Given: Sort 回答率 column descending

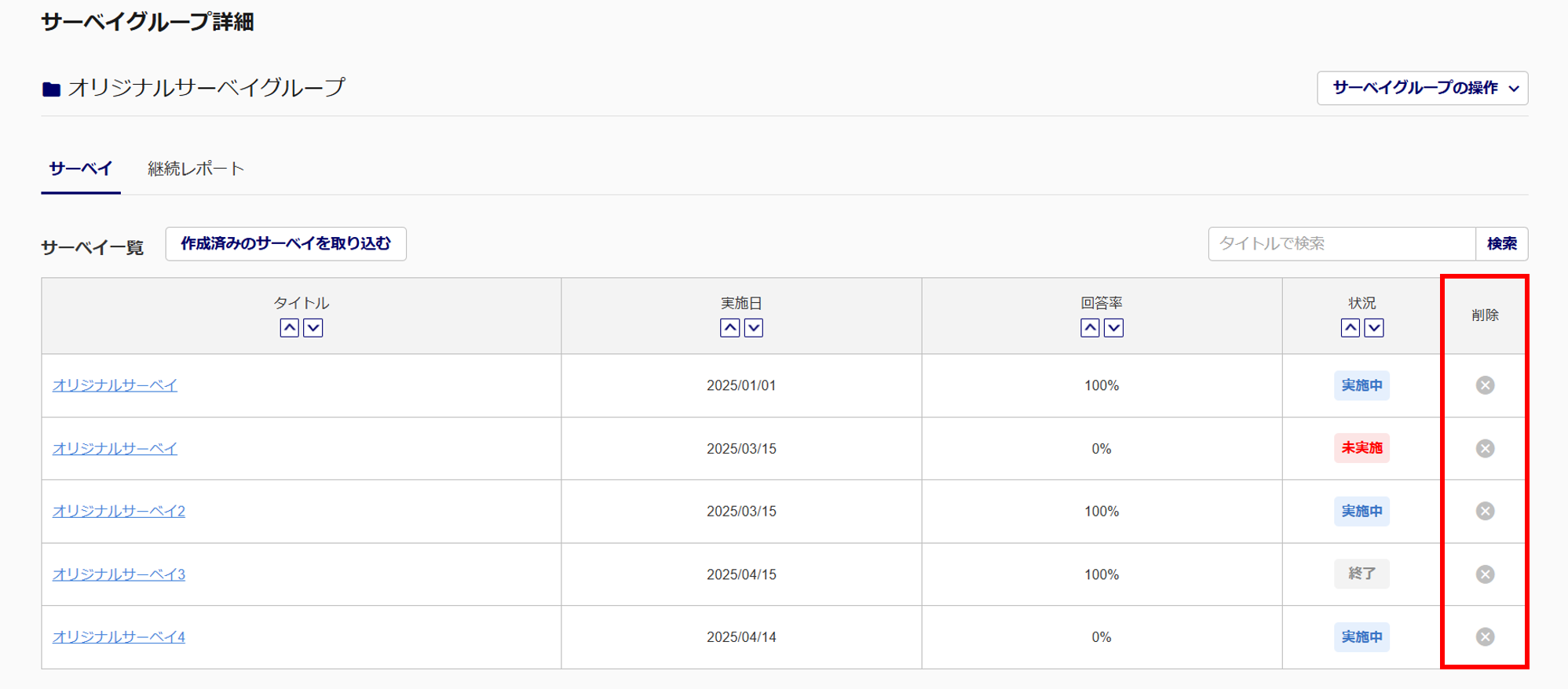Looking at the screenshot, I should tap(1114, 328).
